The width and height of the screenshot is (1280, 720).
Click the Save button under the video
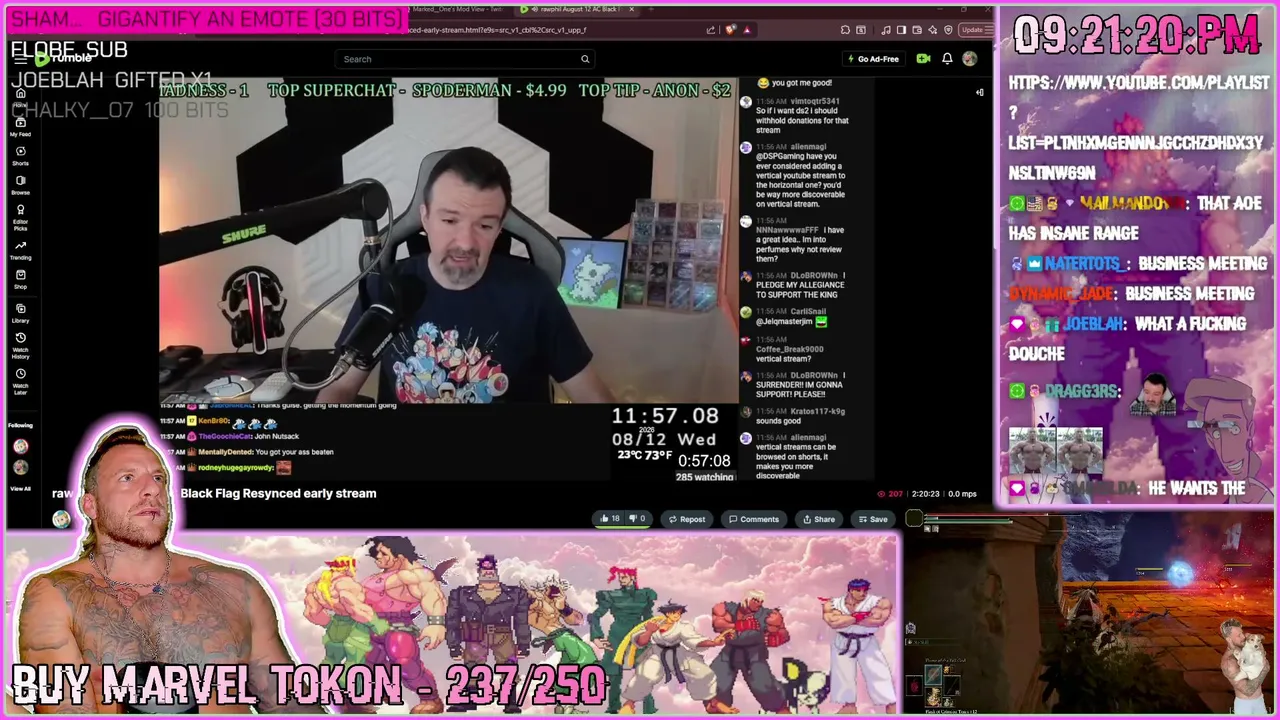click(x=873, y=519)
